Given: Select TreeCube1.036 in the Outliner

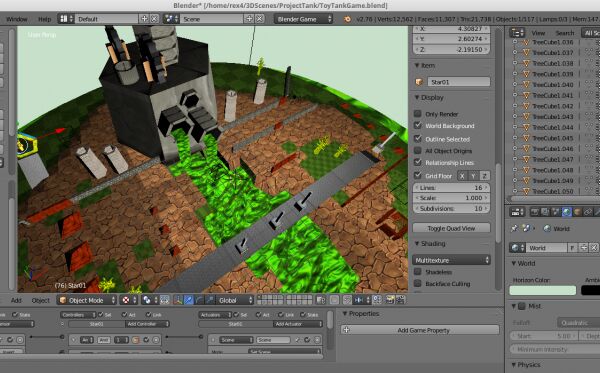Looking at the screenshot, I should [553, 42].
